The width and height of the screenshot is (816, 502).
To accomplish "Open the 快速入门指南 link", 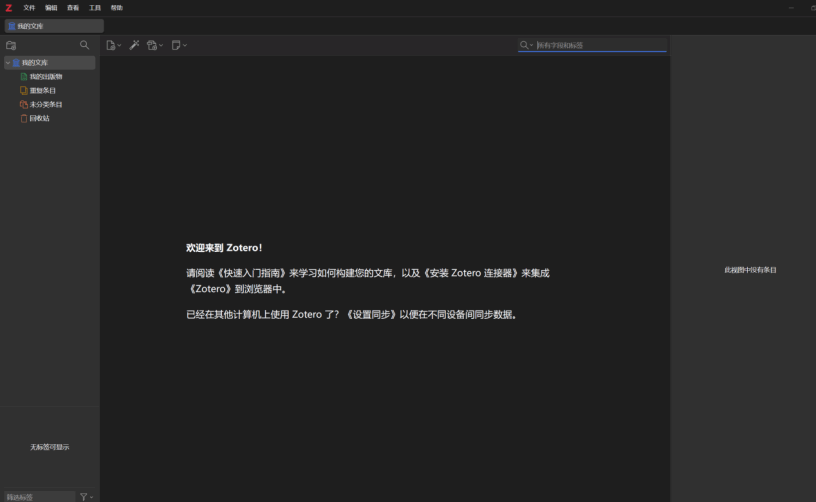I will (252, 273).
